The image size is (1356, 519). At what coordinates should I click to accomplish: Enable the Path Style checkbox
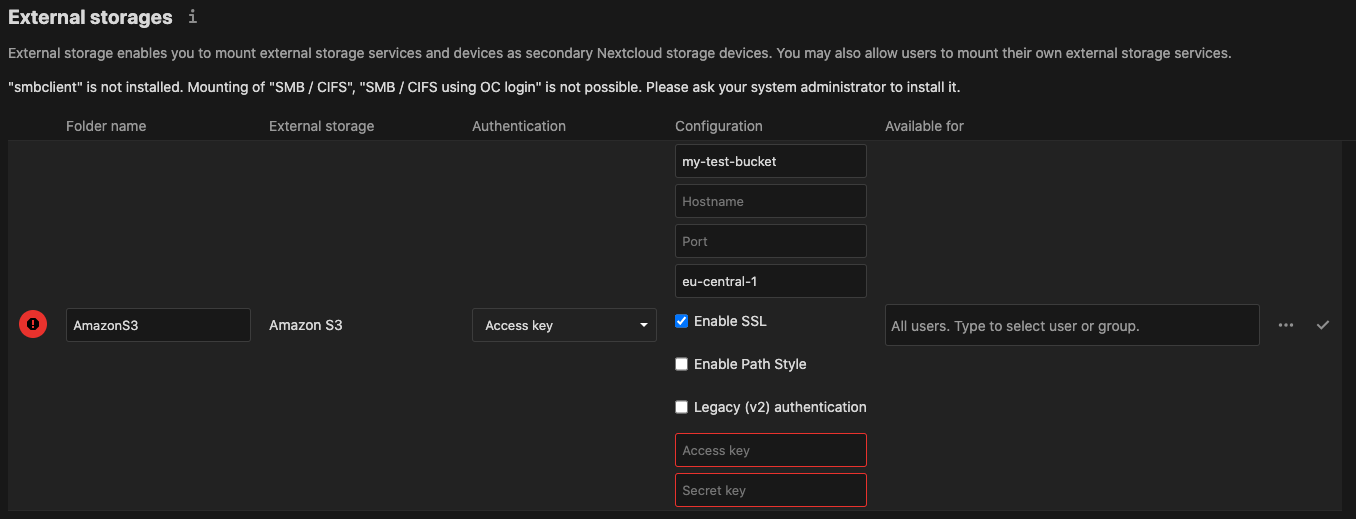click(682, 364)
